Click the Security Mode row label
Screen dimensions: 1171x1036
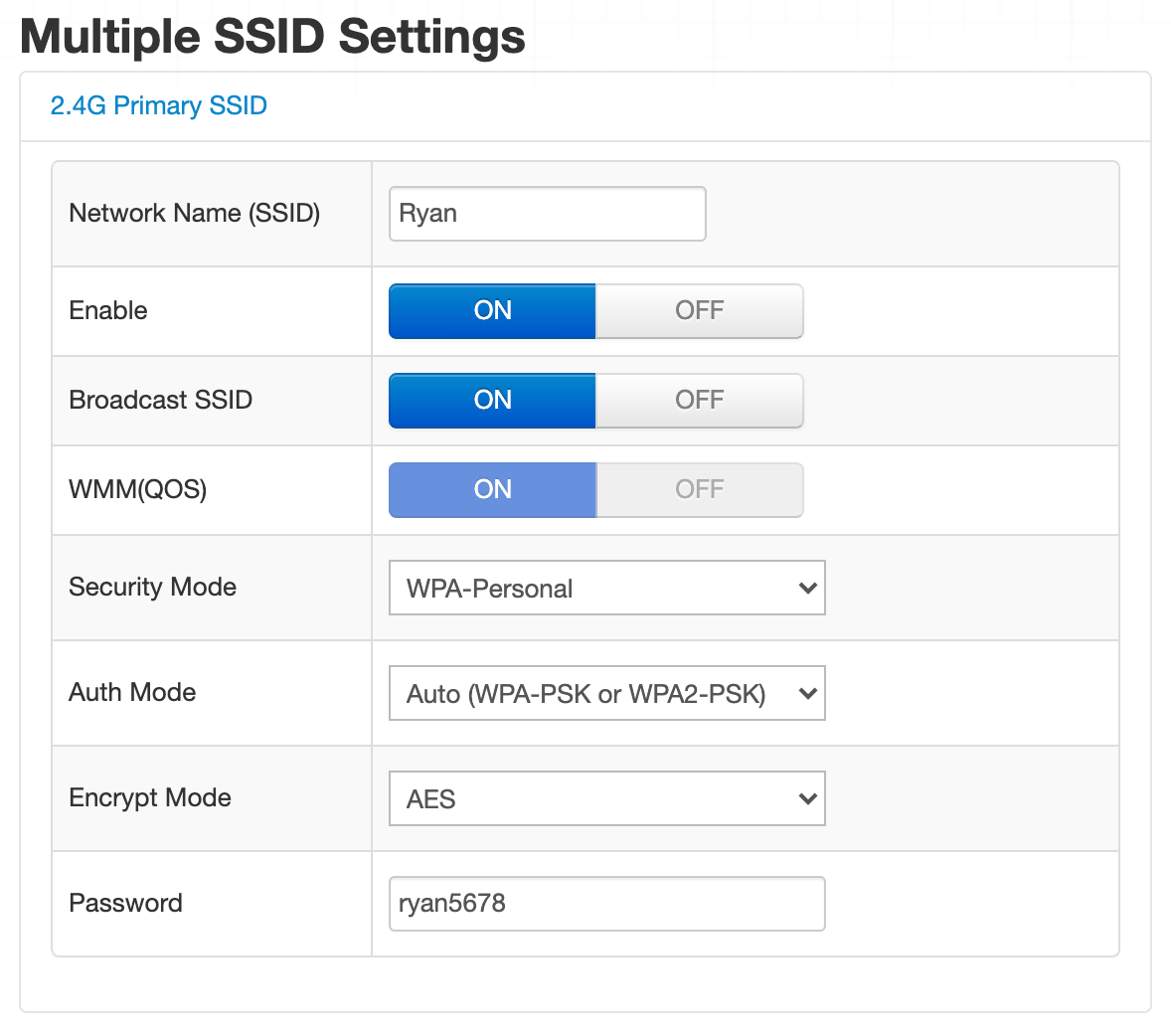coord(152,588)
